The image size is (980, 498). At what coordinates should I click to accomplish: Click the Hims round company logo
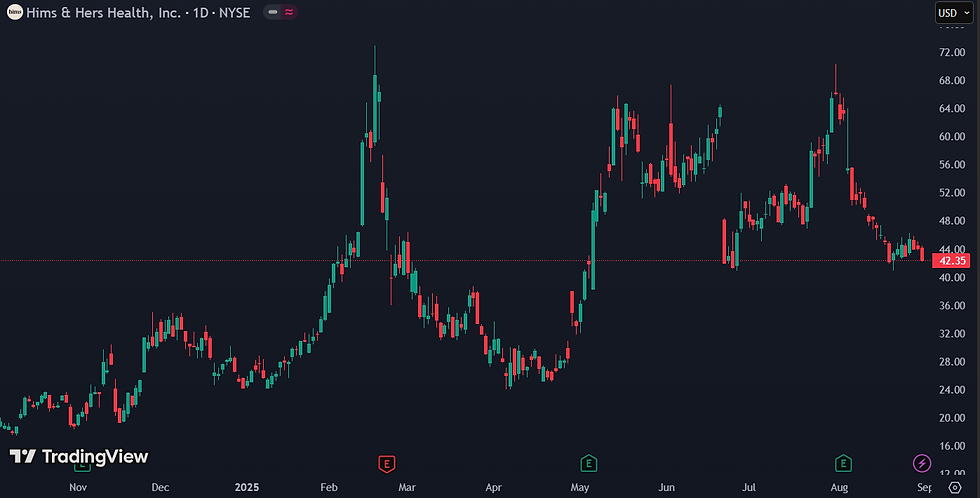pos(14,12)
